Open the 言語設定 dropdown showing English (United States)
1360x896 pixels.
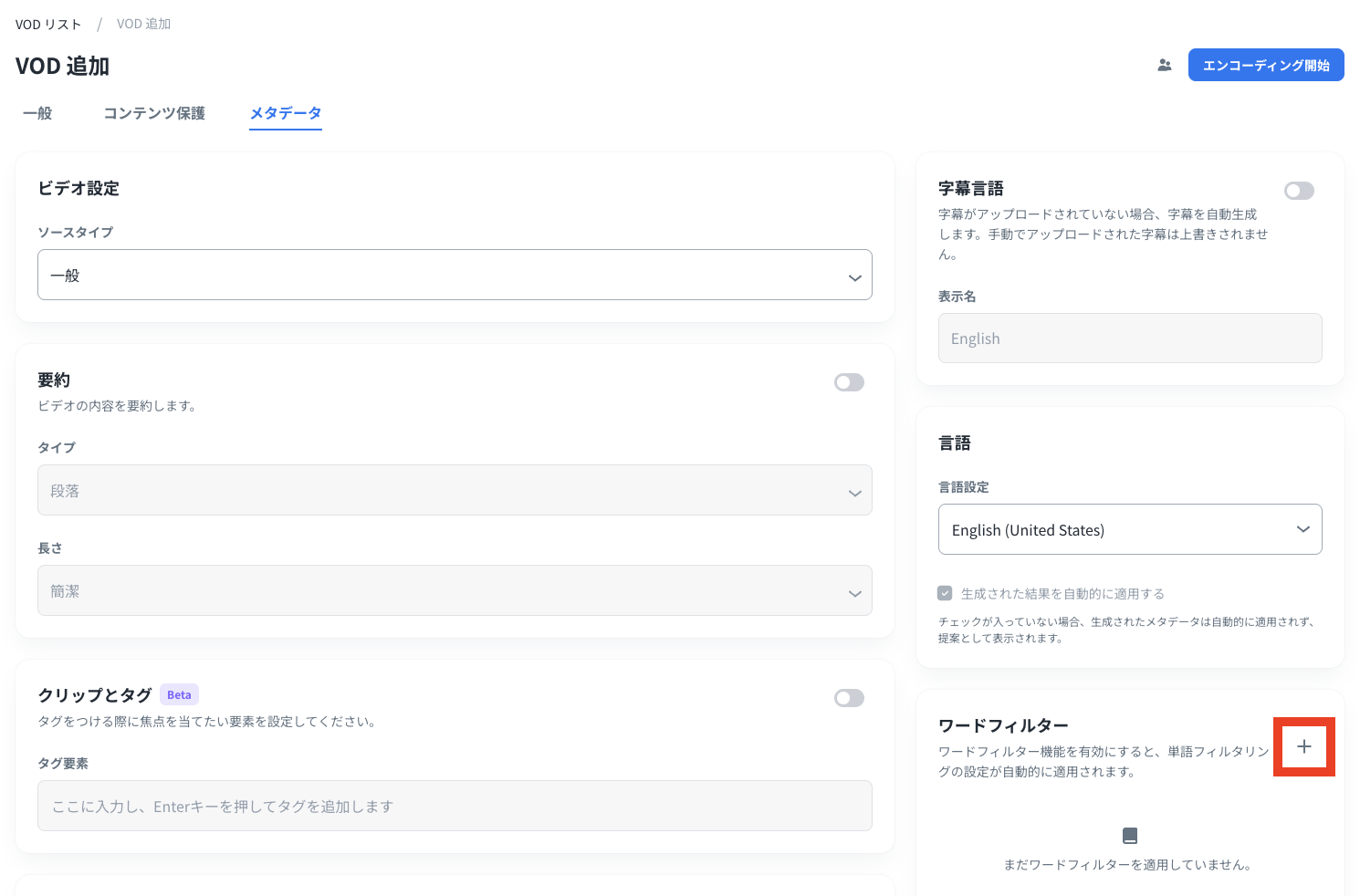(x=1129, y=530)
